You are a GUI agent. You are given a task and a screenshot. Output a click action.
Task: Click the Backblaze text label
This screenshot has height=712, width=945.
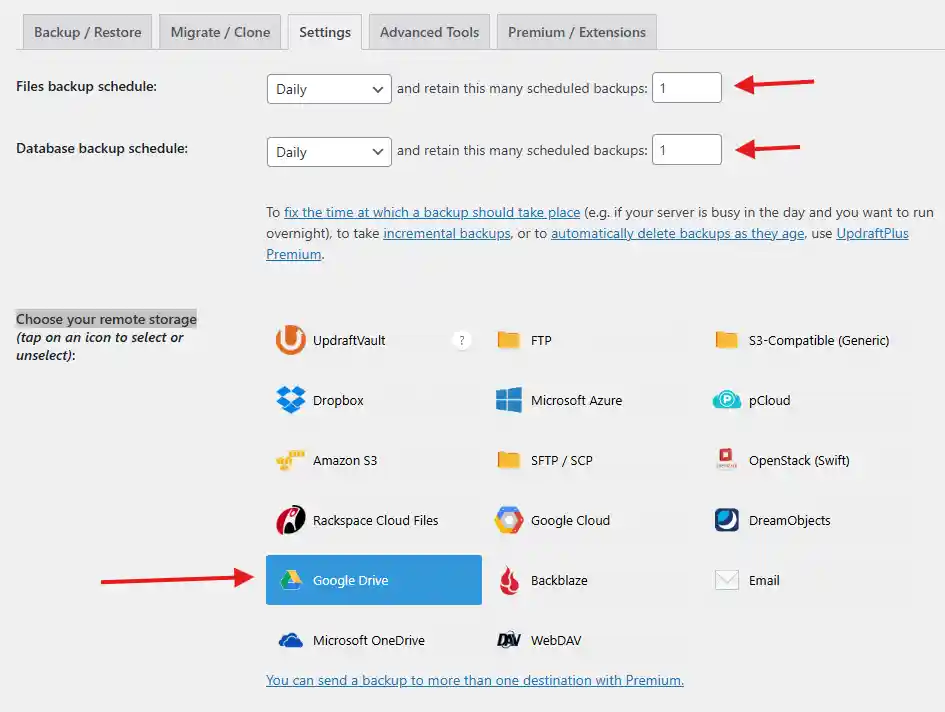click(559, 581)
